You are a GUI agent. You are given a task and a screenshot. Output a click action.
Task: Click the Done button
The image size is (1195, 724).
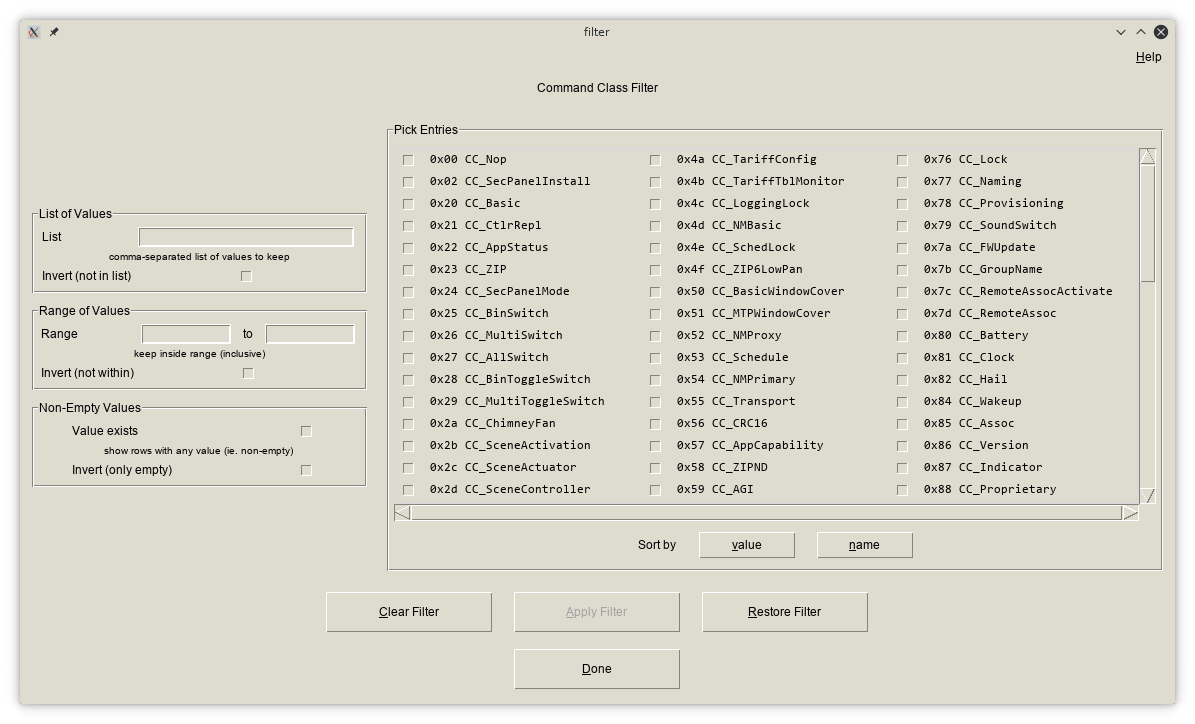pyautogui.click(x=596, y=669)
